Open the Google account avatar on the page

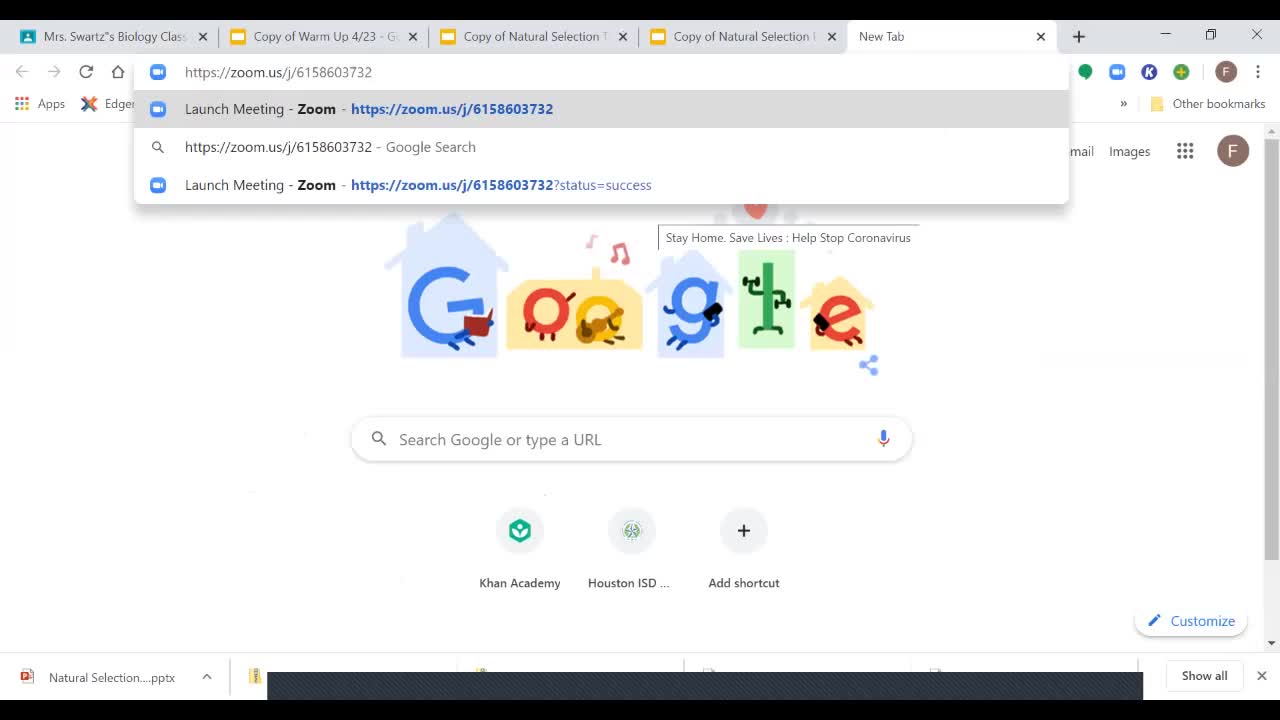tap(1233, 151)
